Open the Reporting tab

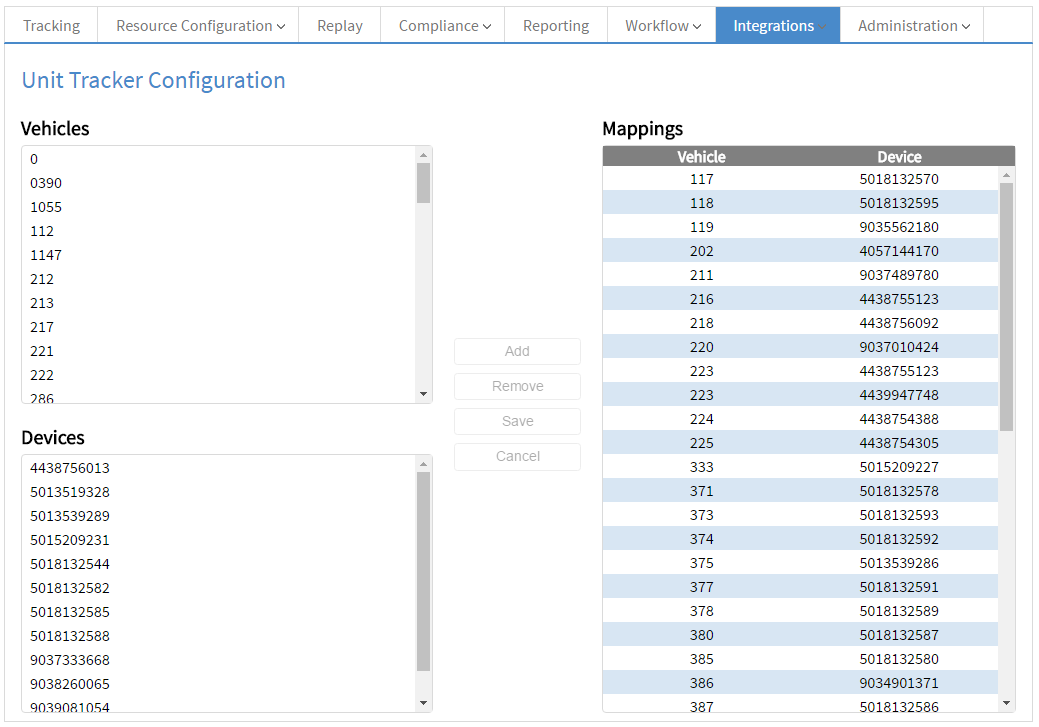pyautogui.click(x=556, y=26)
